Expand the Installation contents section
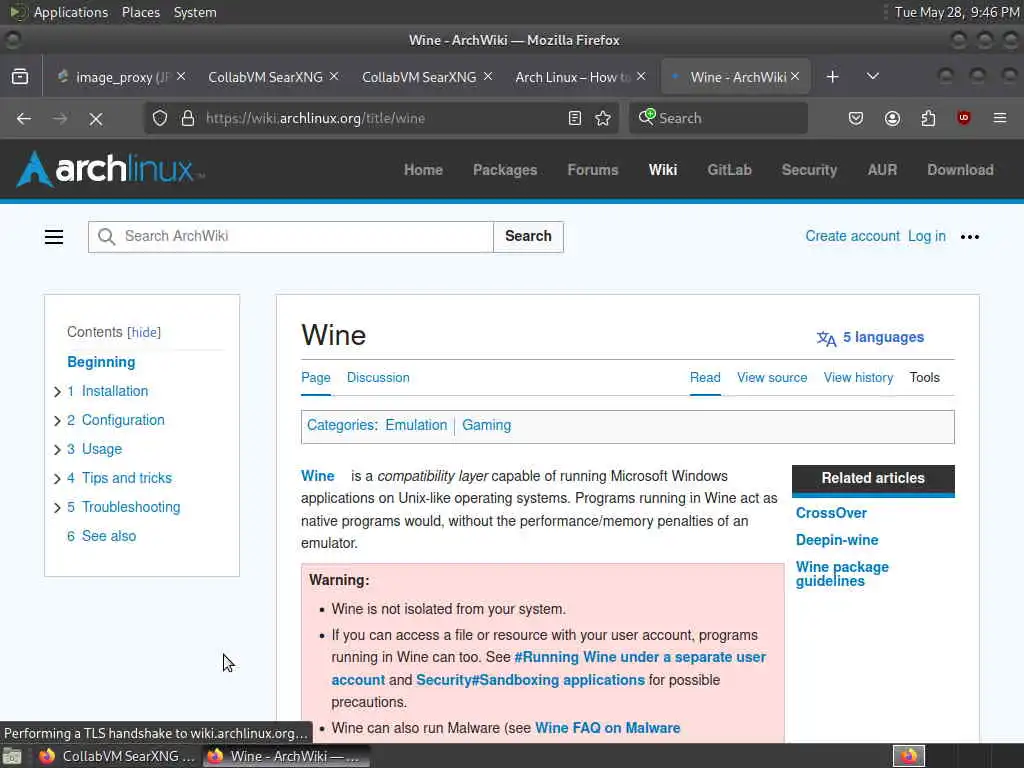 (57, 392)
